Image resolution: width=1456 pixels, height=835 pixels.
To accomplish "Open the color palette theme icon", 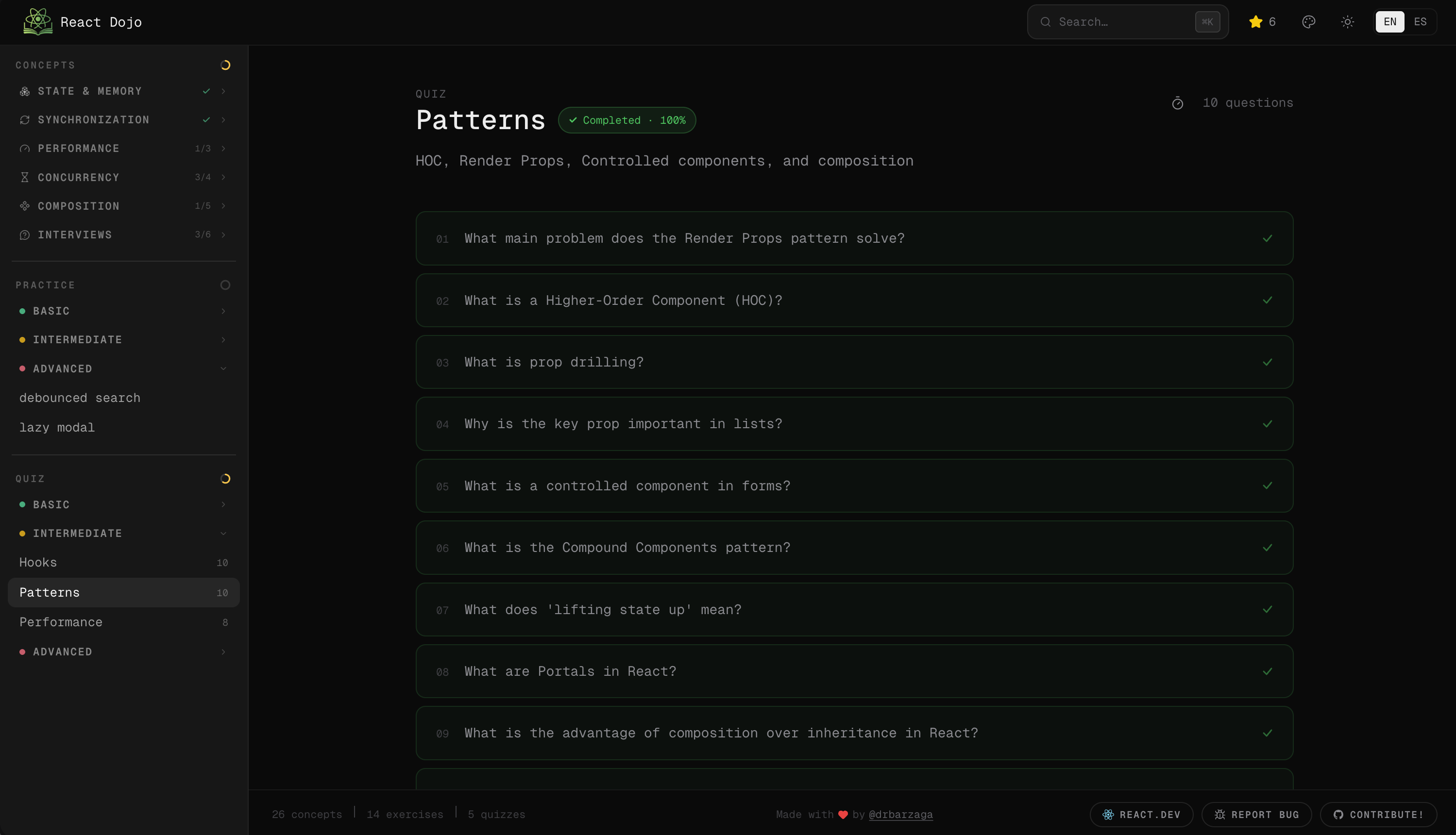I will pos(1308,22).
